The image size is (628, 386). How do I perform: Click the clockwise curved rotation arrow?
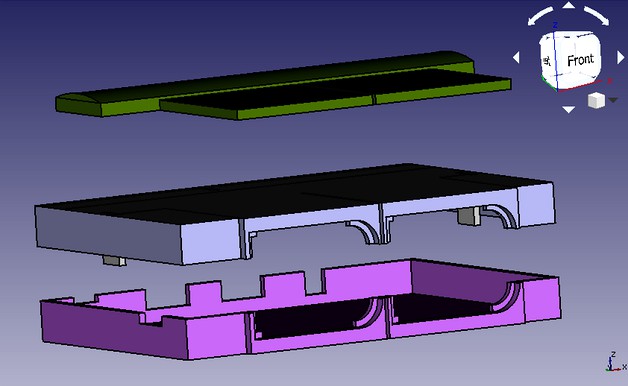596,16
